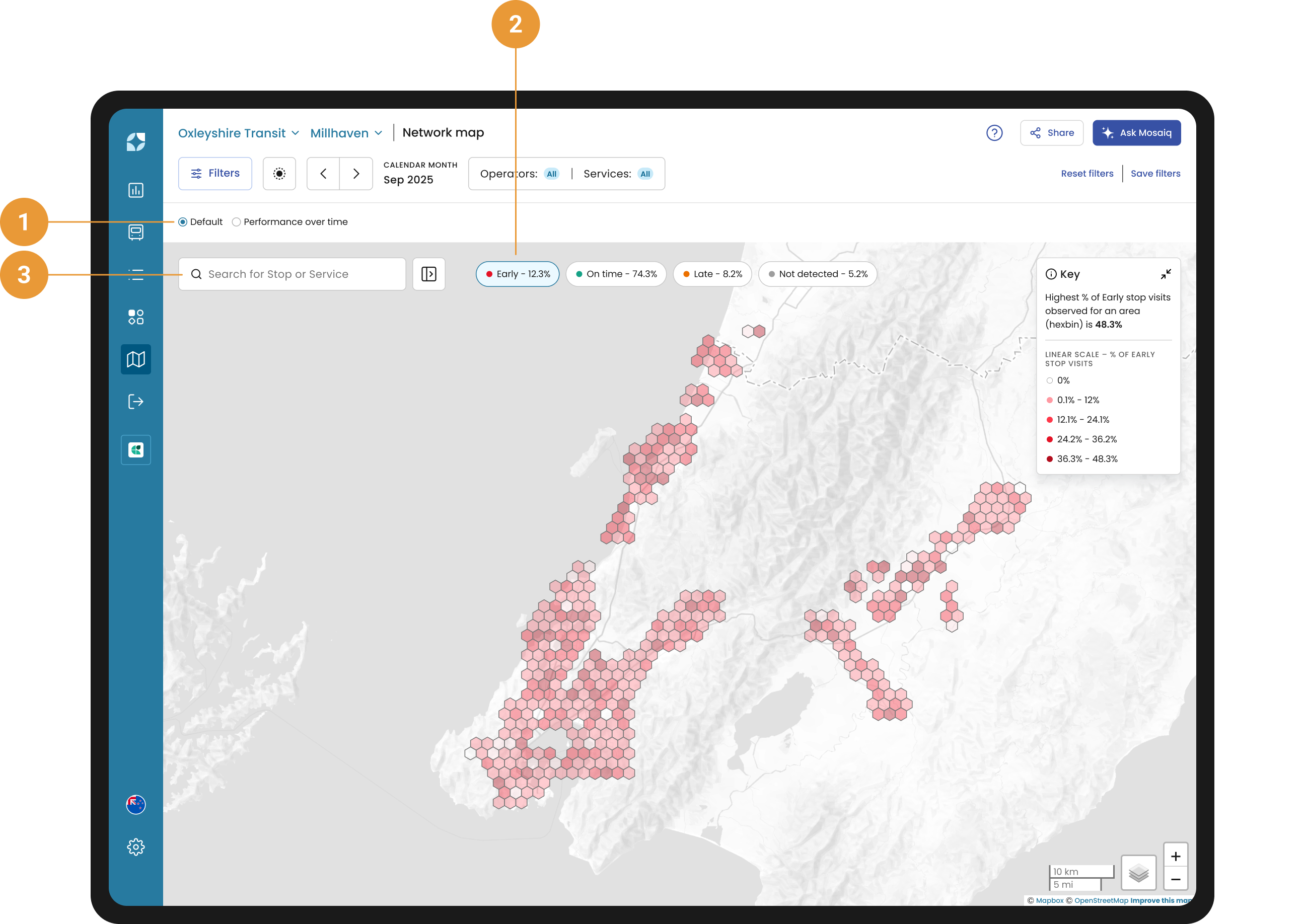Open the Operators: All filter
The image size is (1305, 924).
coord(519,174)
